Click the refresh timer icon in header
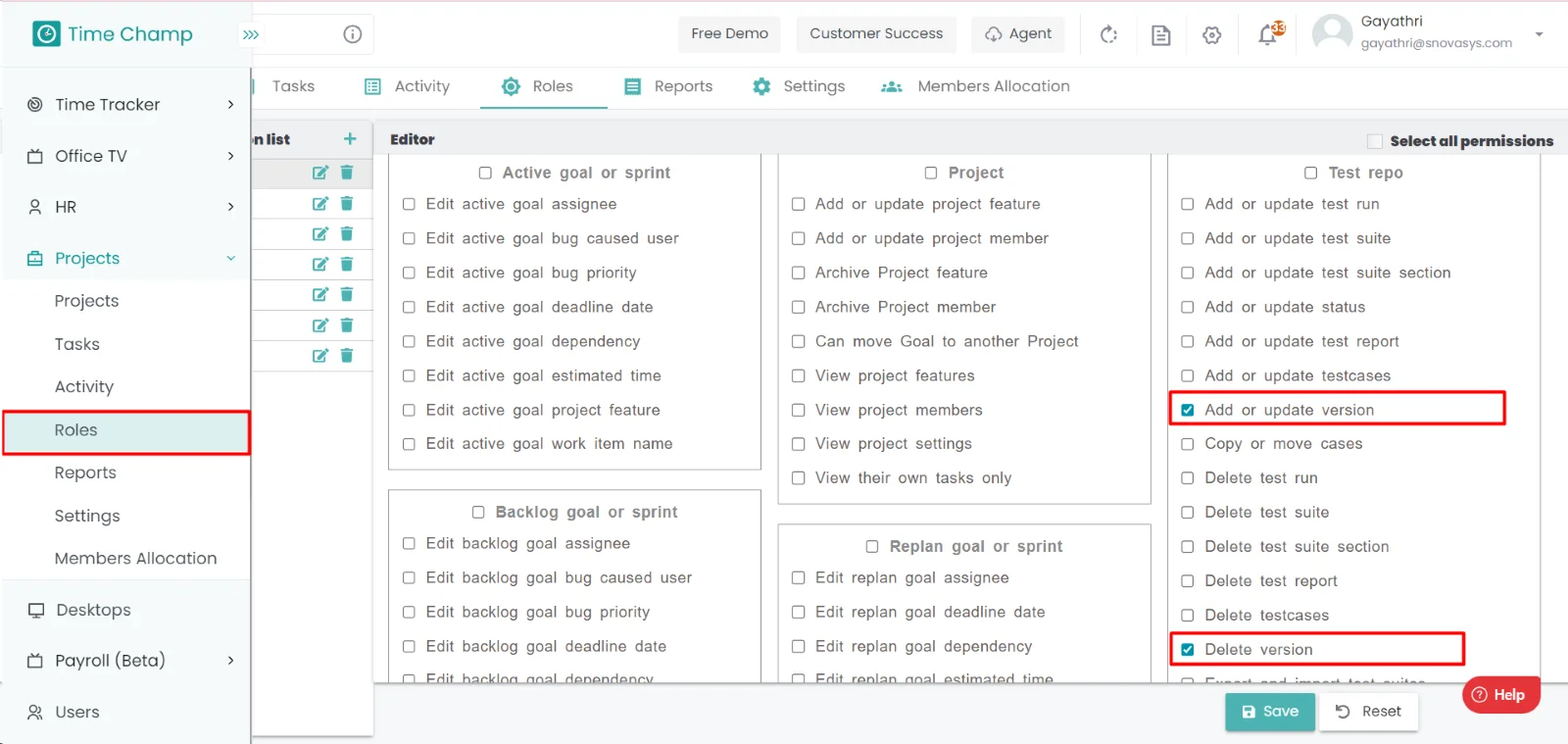Screen dimensions: 1568x744 [1108, 34]
